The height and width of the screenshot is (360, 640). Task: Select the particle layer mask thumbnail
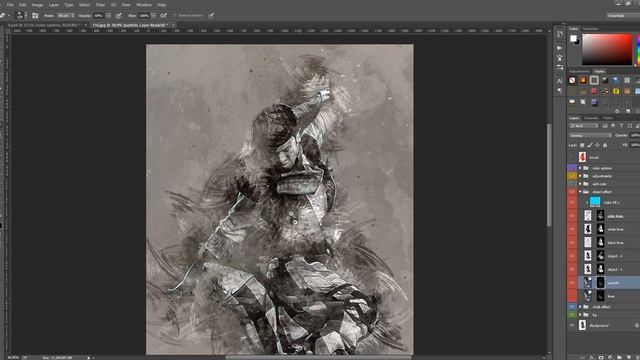(x=600, y=282)
